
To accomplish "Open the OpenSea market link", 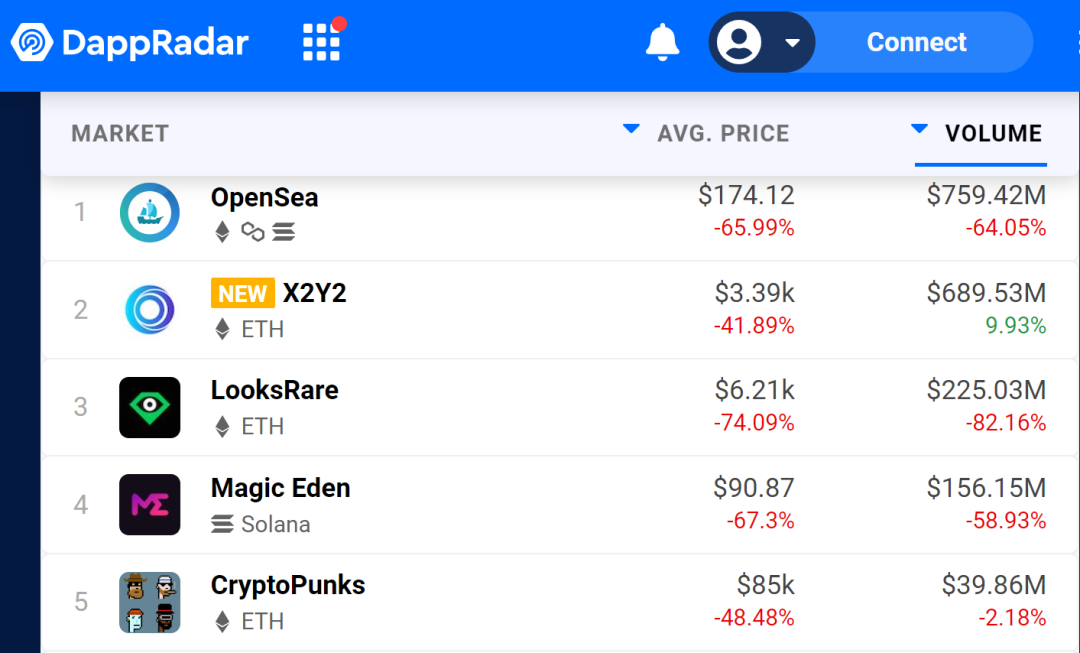I will [x=264, y=197].
